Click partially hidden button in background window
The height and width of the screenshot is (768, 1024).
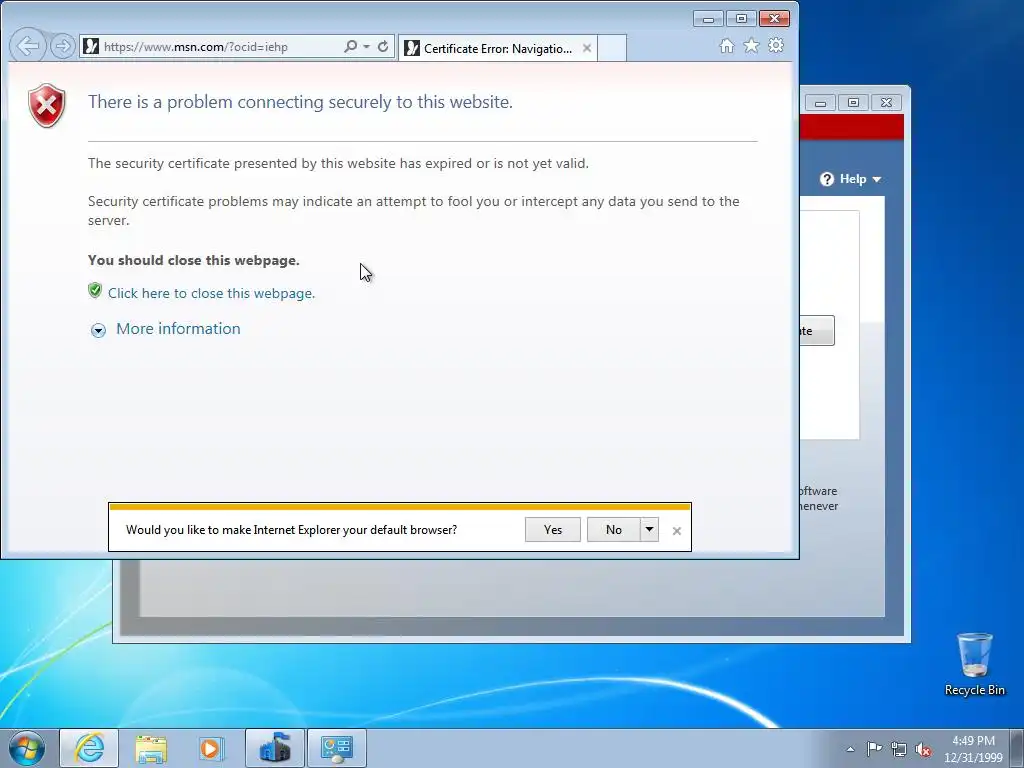(816, 330)
